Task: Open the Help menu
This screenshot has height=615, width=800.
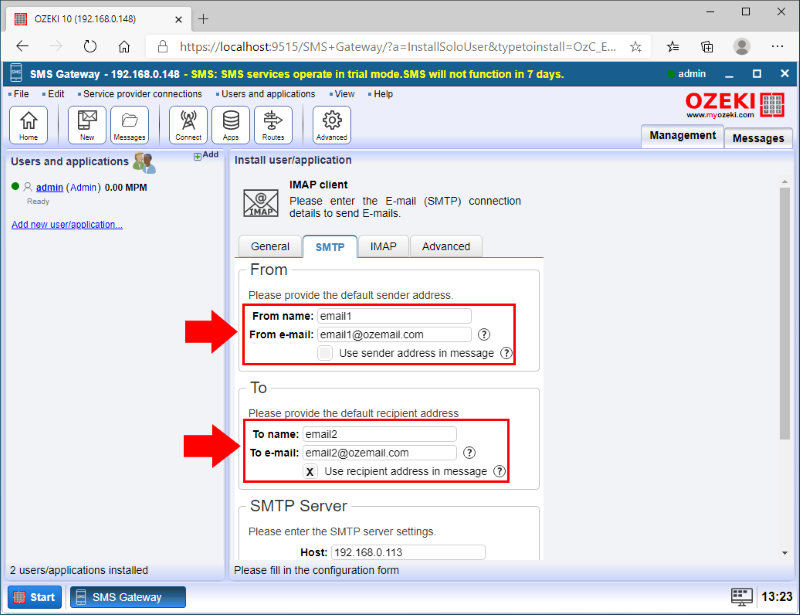Action: [383, 94]
